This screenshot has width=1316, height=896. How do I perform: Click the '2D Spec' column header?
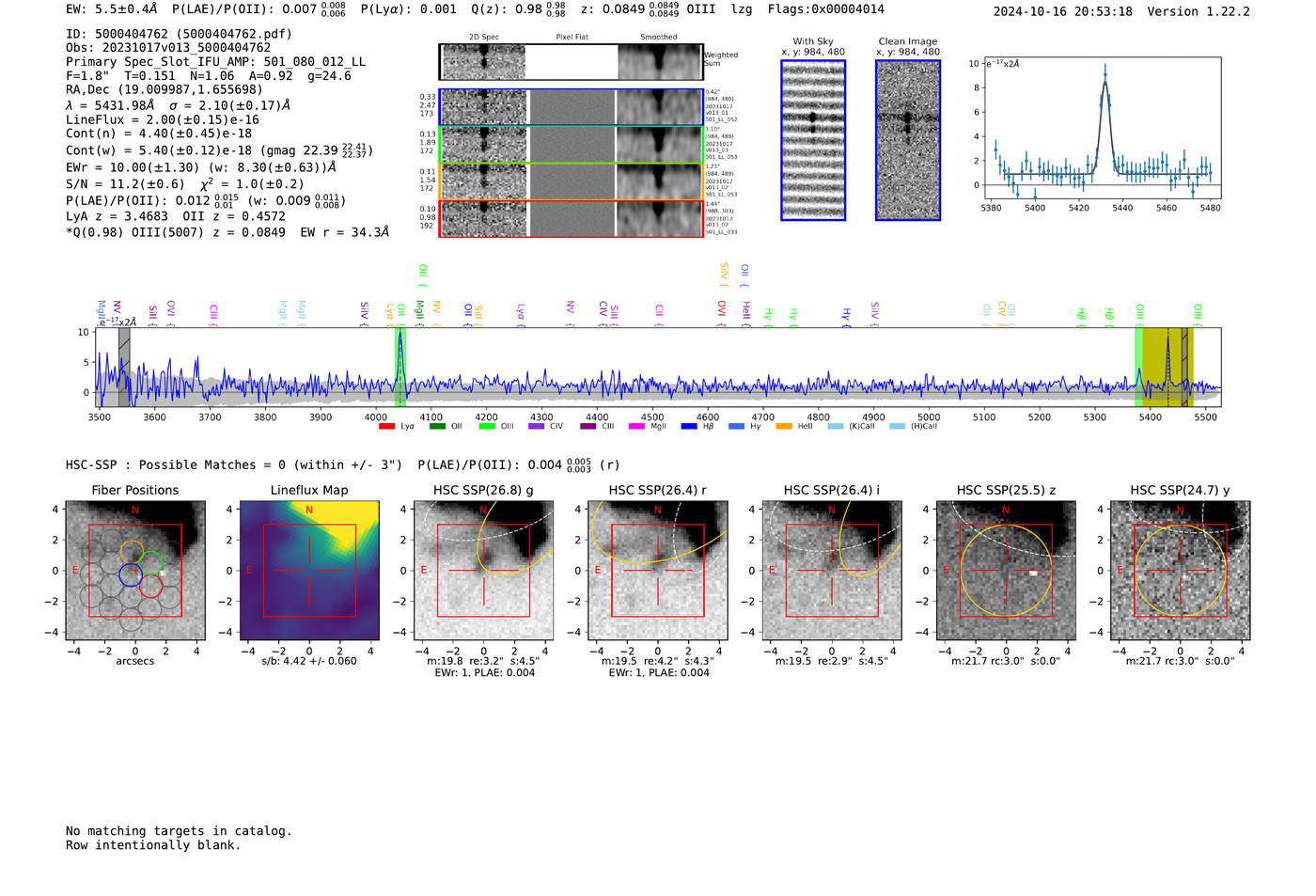[x=484, y=38]
